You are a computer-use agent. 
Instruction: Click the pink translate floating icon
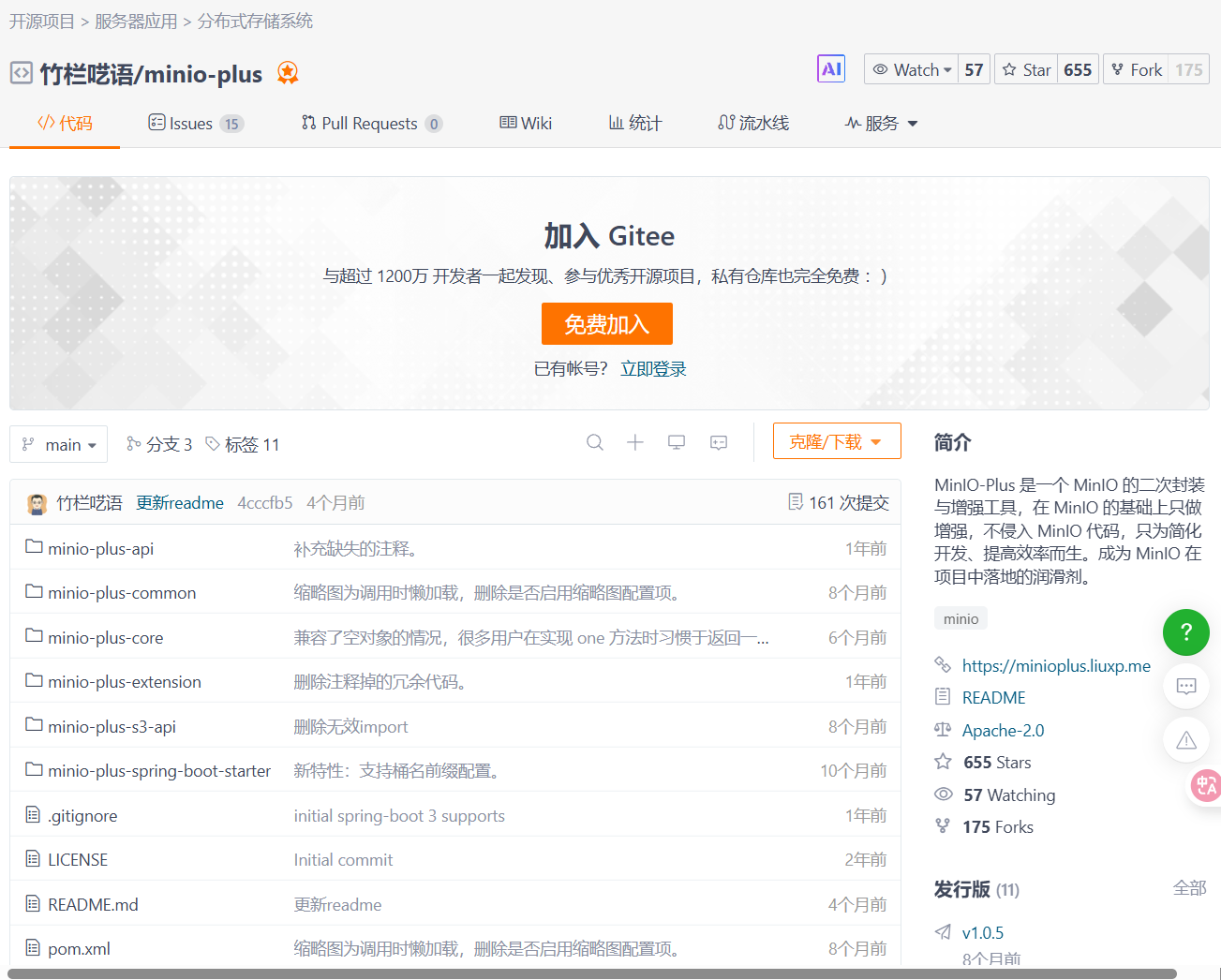[x=1205, y=785]
